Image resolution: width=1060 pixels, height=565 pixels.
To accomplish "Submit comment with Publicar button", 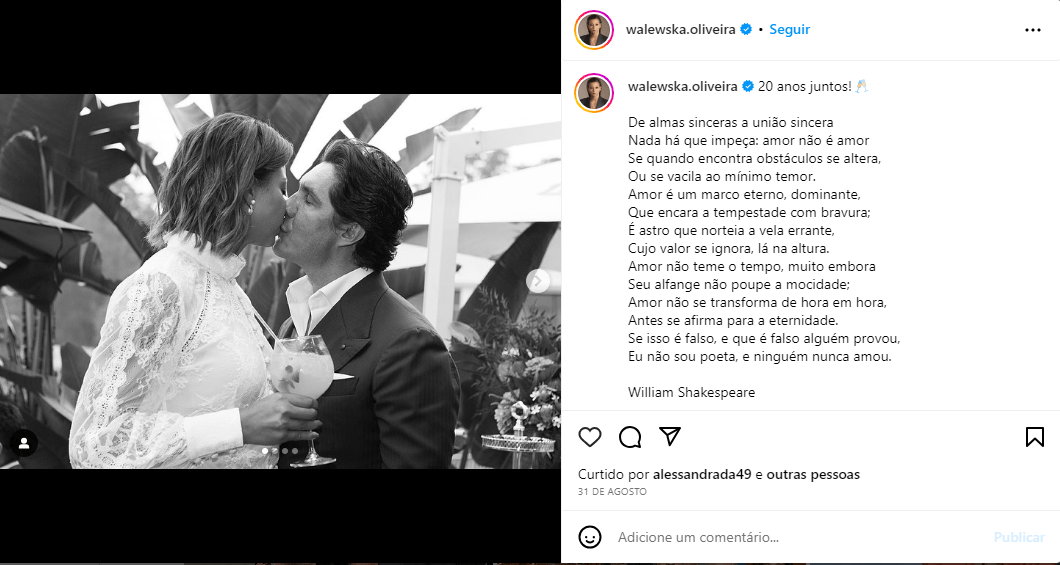I will coord(1019,537).
